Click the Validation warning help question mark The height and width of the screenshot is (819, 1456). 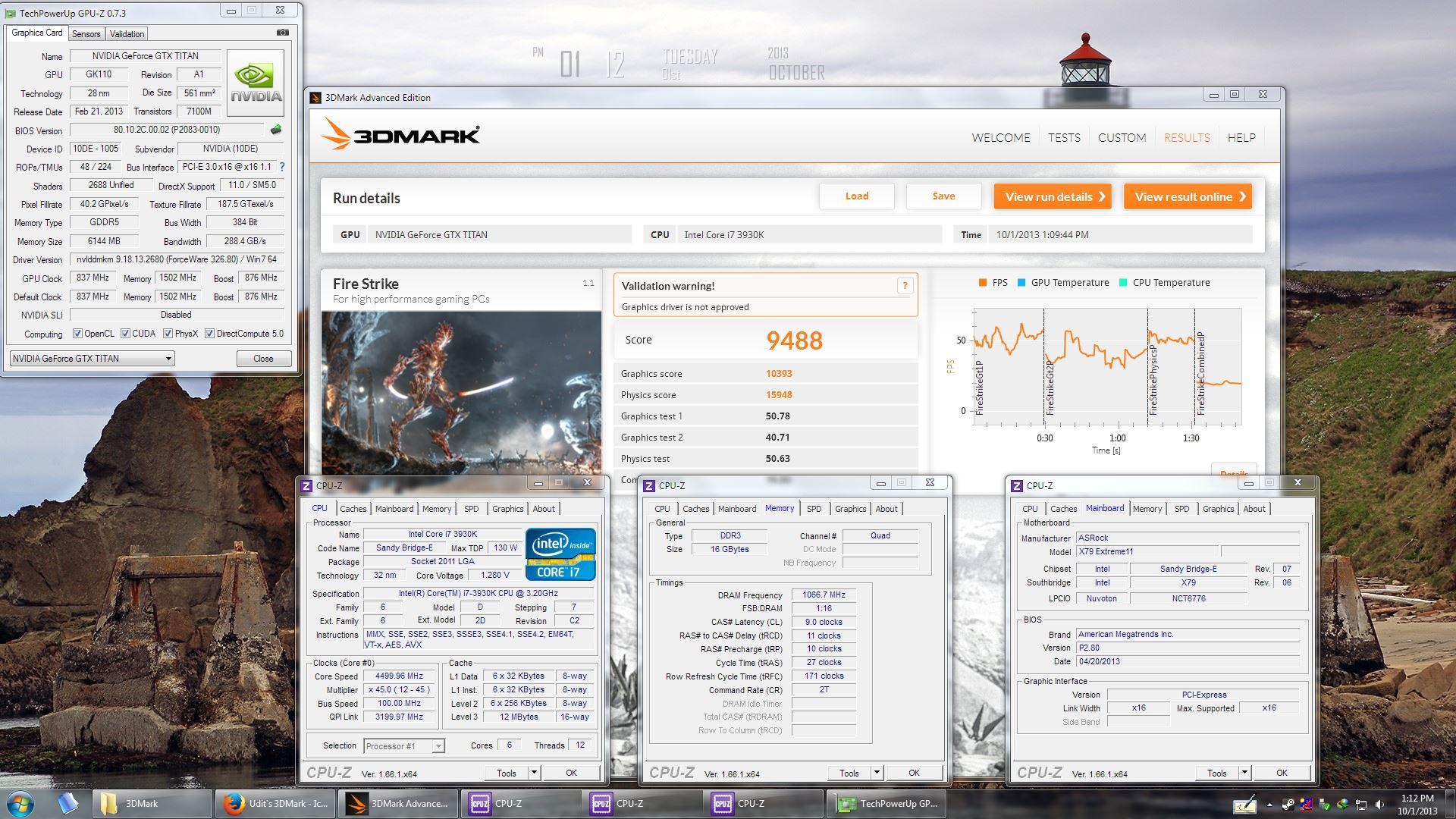pos(904,285)
